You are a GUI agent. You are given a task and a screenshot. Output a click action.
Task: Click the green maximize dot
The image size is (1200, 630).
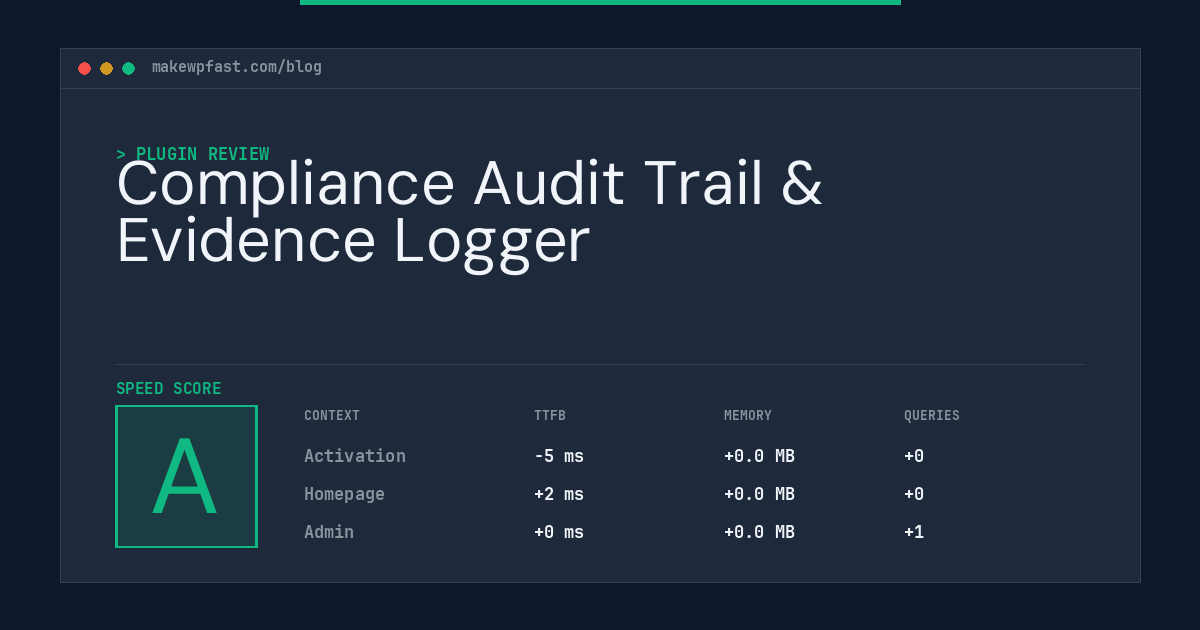[x=128, y=68]
